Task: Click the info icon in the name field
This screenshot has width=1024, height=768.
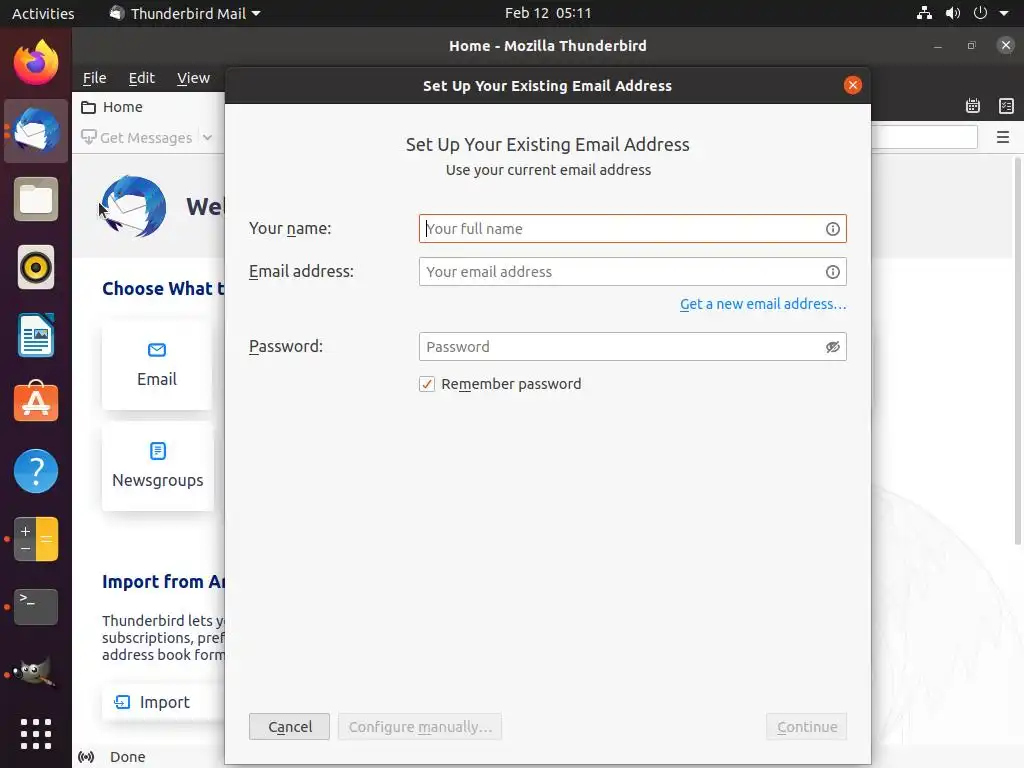Action: tap(833, 229)
